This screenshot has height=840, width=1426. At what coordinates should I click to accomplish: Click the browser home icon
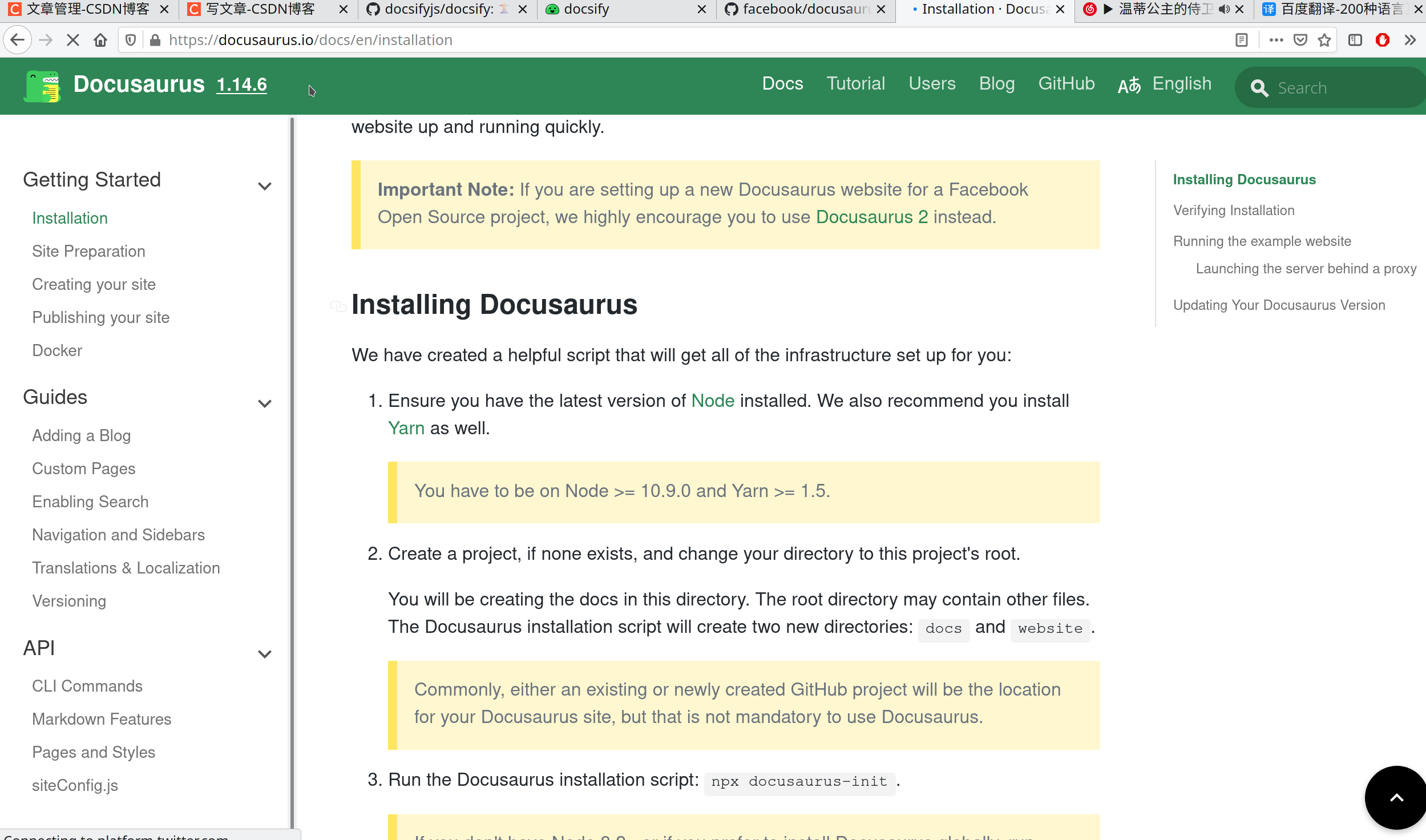pos(100,39)
